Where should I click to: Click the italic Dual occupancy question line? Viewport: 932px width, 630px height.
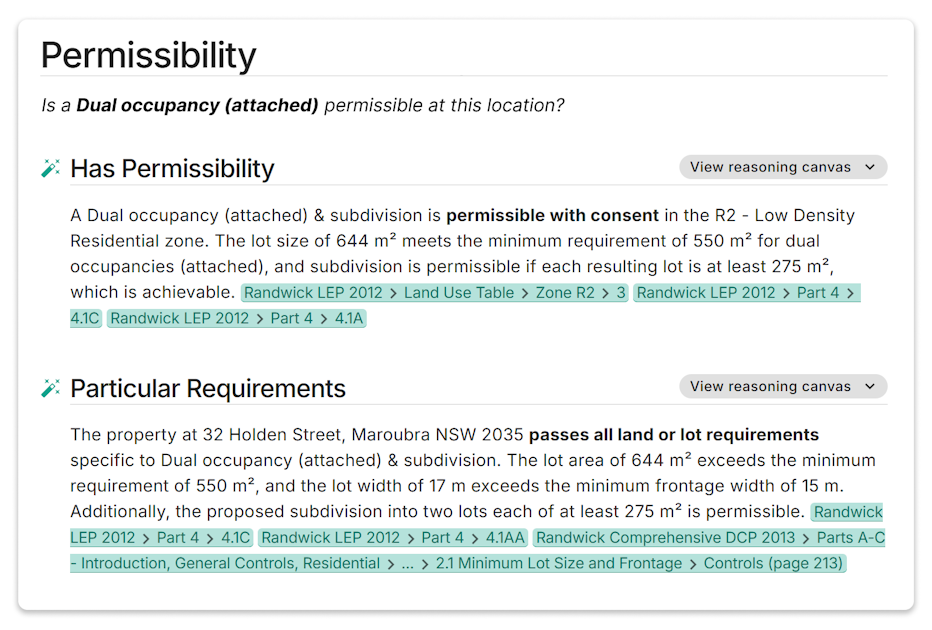[302, 105]
